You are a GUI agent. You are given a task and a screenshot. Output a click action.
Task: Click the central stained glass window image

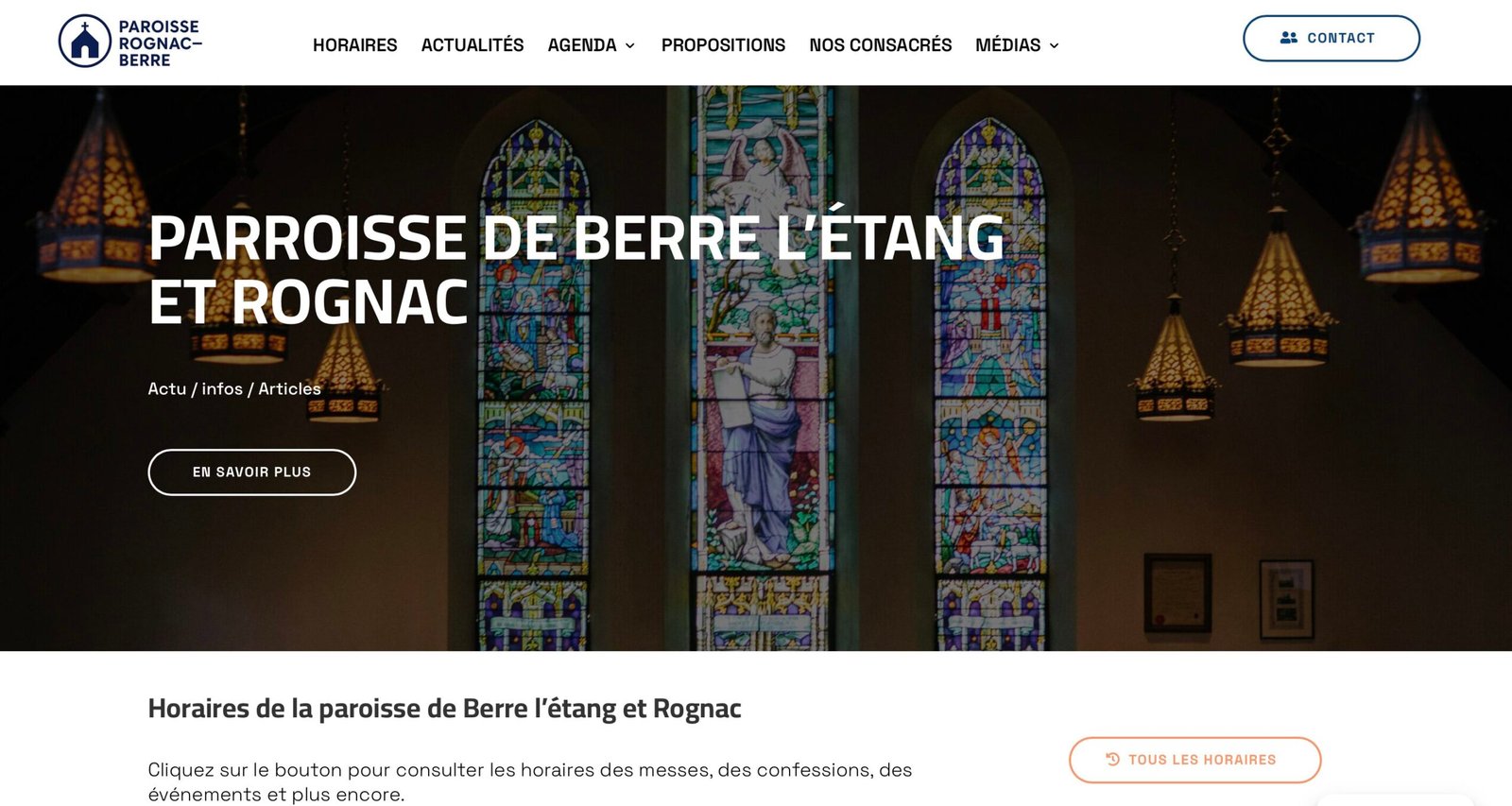click(x=762, y=369)
